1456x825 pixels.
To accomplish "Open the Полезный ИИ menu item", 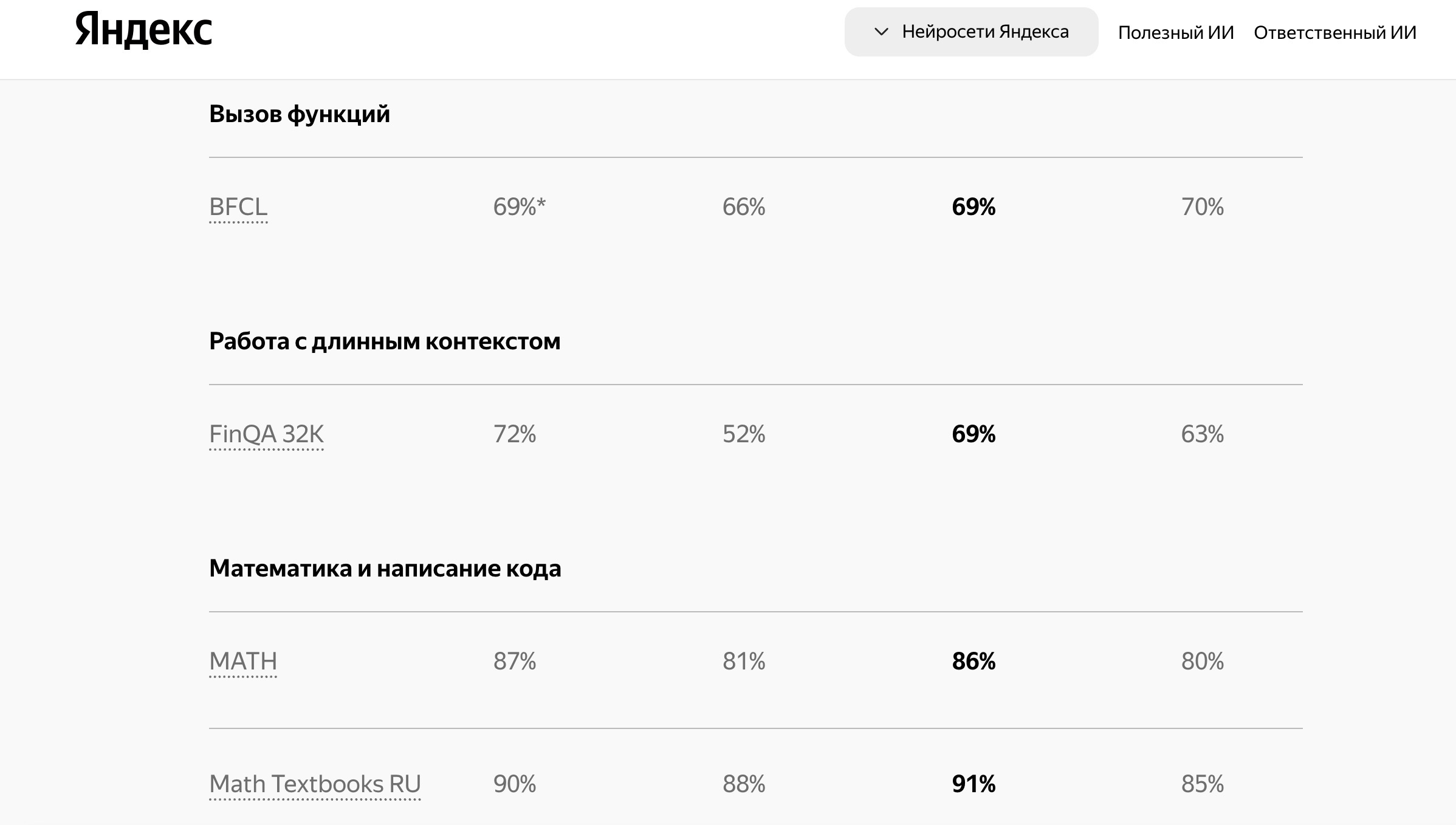I will pyautogui.click(x=1176, y=32).
